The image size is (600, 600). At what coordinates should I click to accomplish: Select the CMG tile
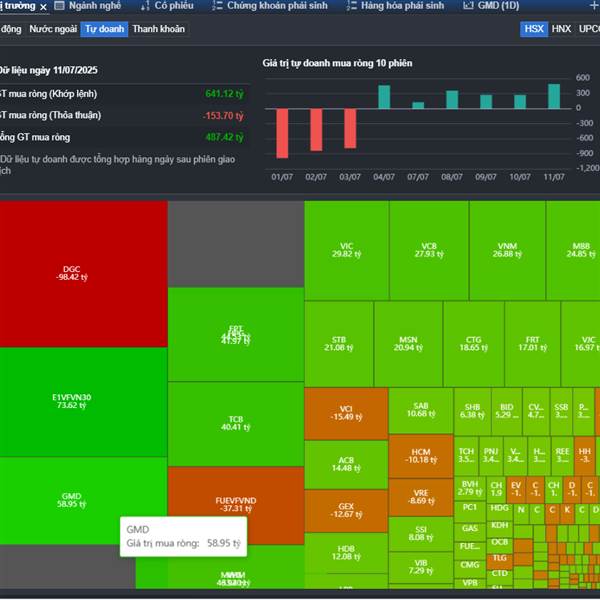pyautogui.click(x=470, y=569)
